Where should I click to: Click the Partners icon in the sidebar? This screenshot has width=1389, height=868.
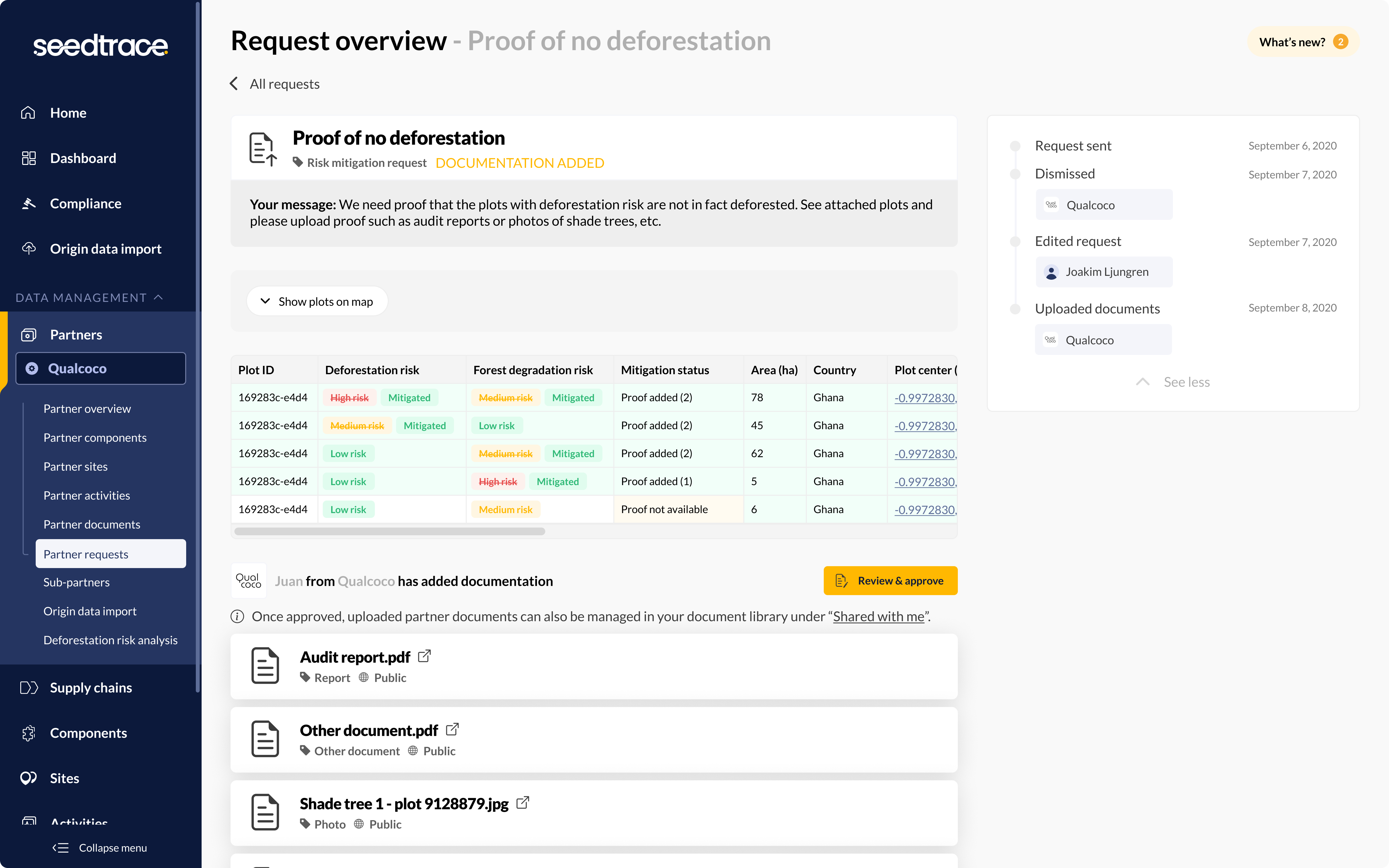(29, 334)
